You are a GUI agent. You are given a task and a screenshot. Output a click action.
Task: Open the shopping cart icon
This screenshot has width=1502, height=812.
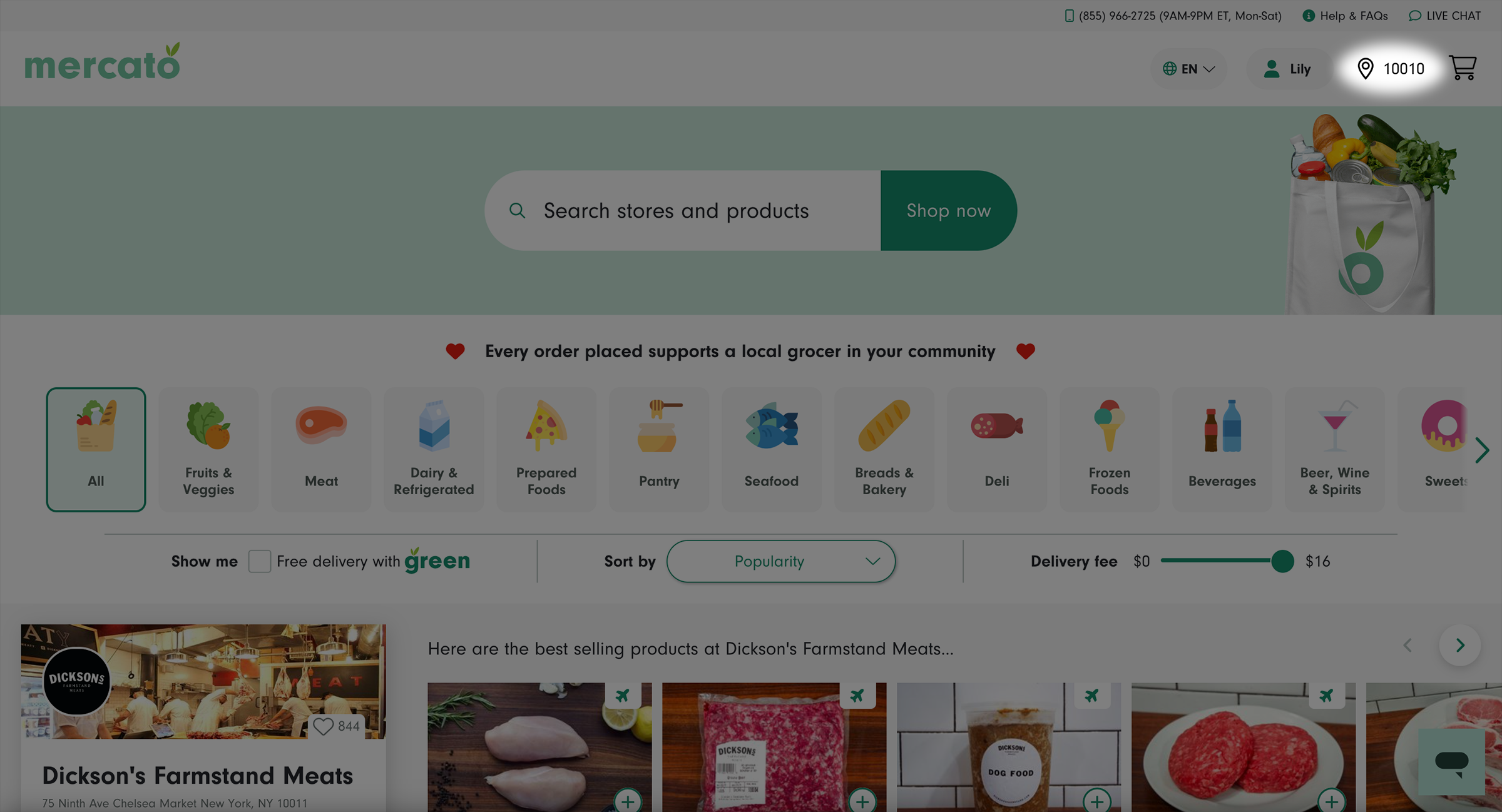tap(1463, 68)
